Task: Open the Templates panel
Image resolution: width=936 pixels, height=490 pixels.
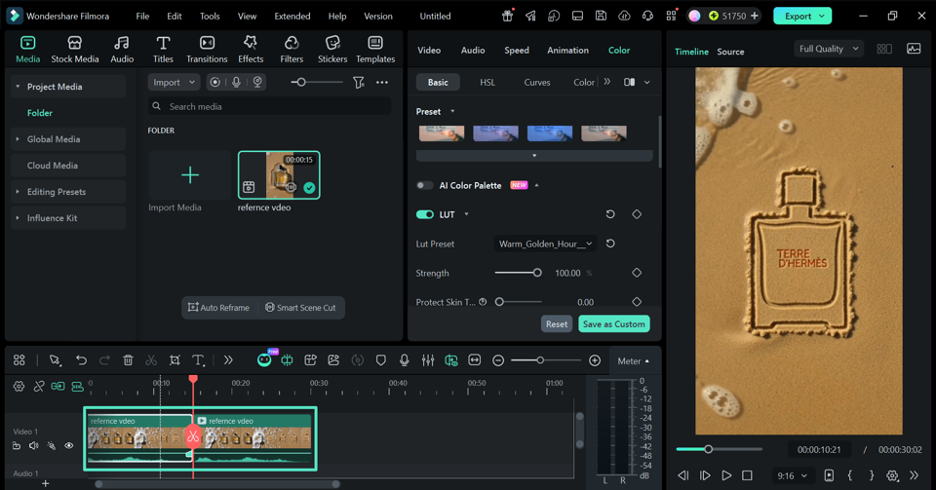Action: [375, 50]
